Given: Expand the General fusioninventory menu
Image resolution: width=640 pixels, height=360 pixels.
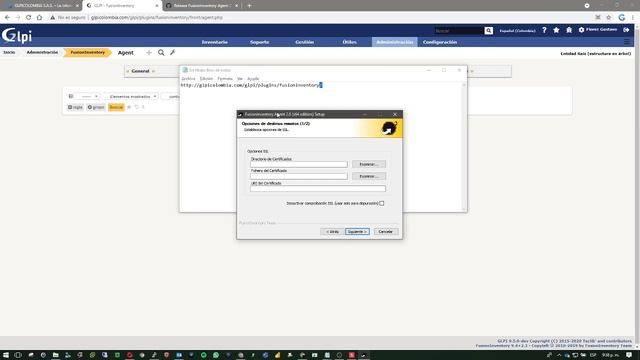Looking at the screenshot, I should click(x=140, y=71).
